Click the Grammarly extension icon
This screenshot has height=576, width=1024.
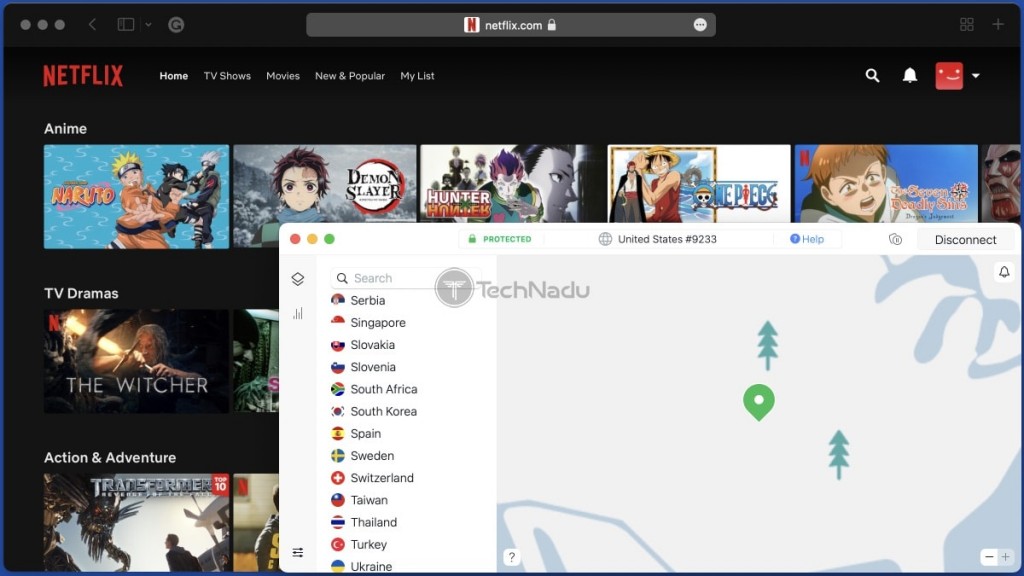[176, 25]
